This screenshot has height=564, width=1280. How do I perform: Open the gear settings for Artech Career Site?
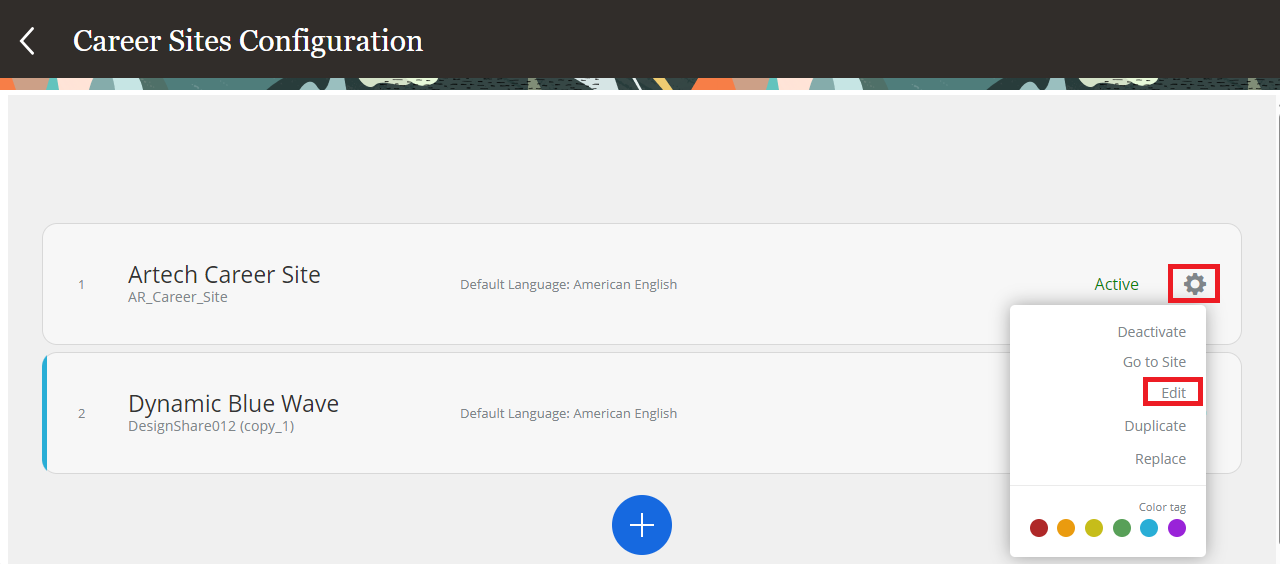pyautogui.click(x=1194, y=284)
